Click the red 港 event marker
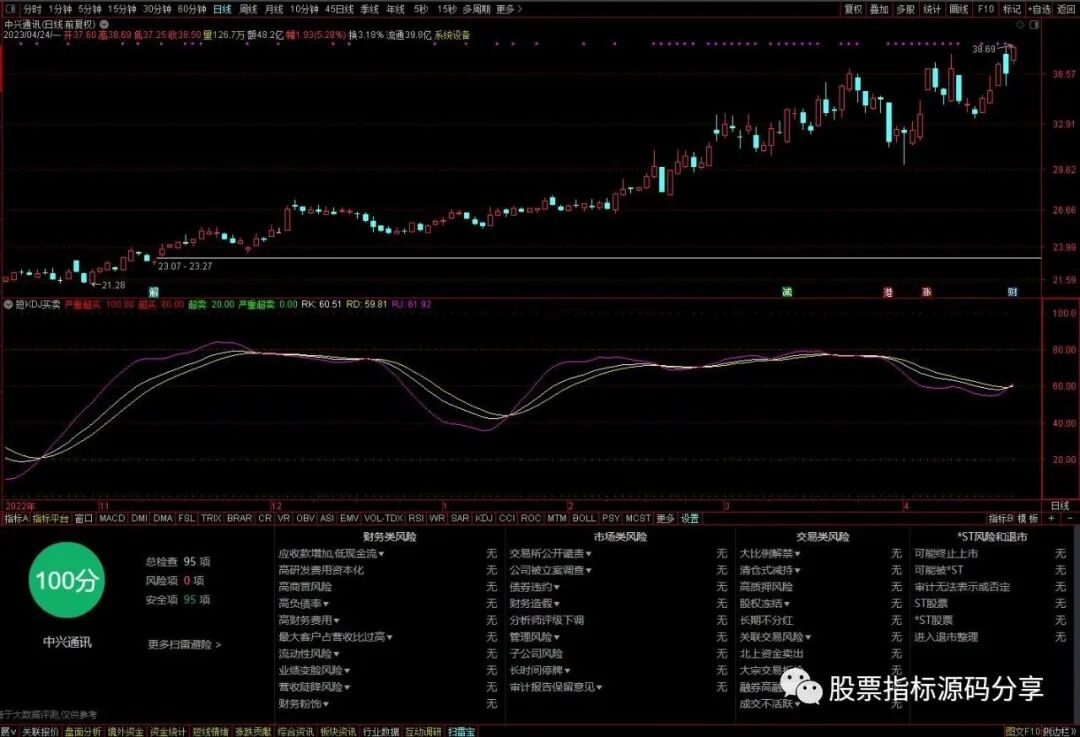The image size is (1080, 737). (888, 292)
